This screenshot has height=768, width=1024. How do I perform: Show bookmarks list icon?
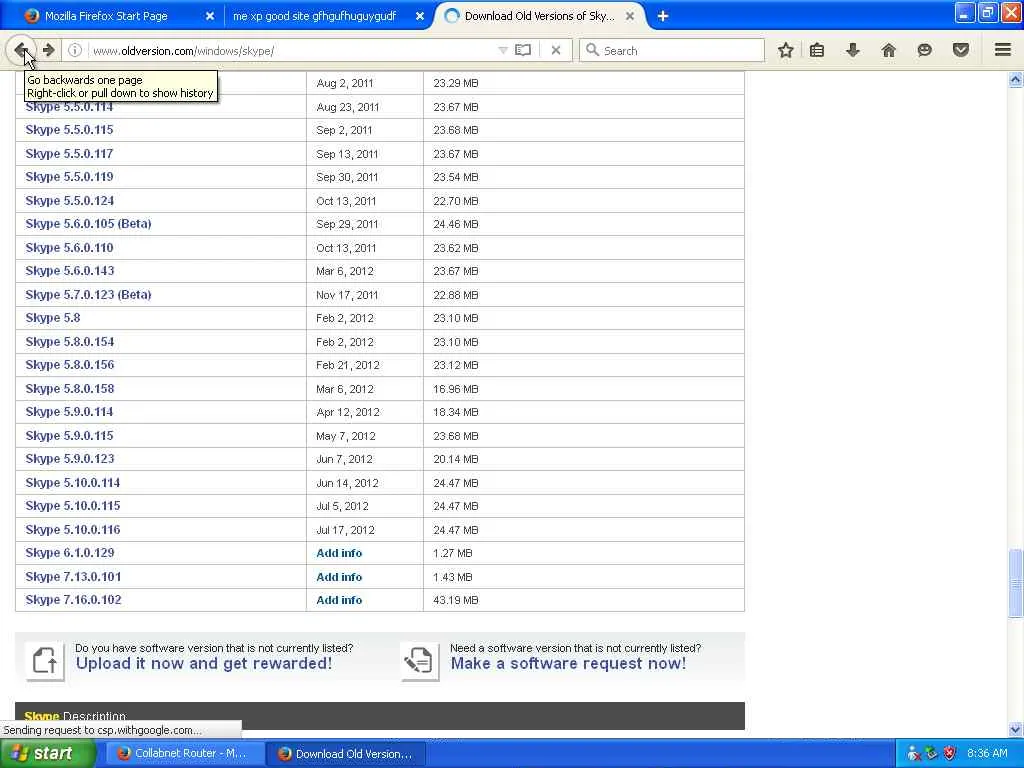click(817, 50)
